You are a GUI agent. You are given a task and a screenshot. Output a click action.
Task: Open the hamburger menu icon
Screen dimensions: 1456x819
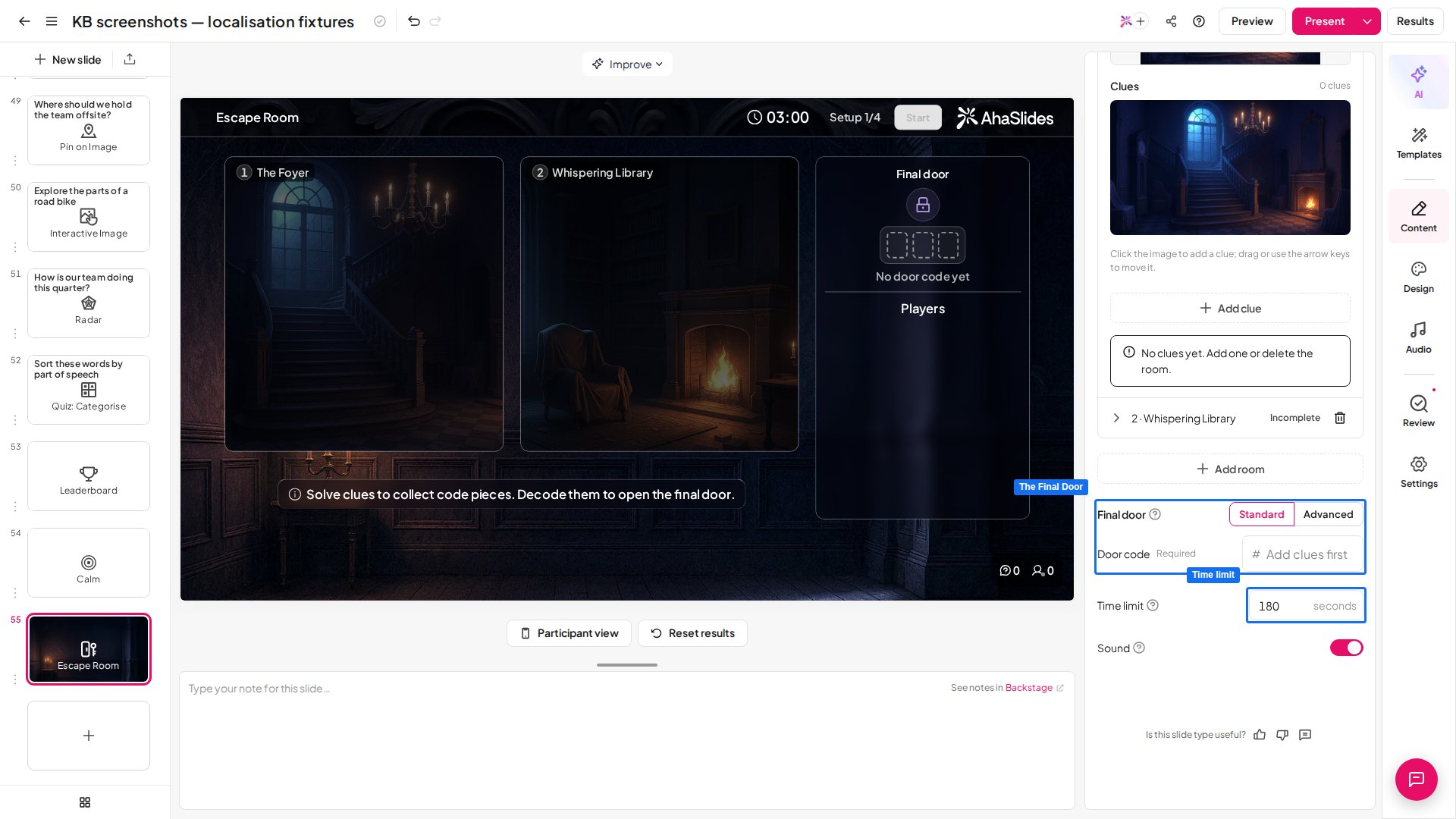point(52,21)
